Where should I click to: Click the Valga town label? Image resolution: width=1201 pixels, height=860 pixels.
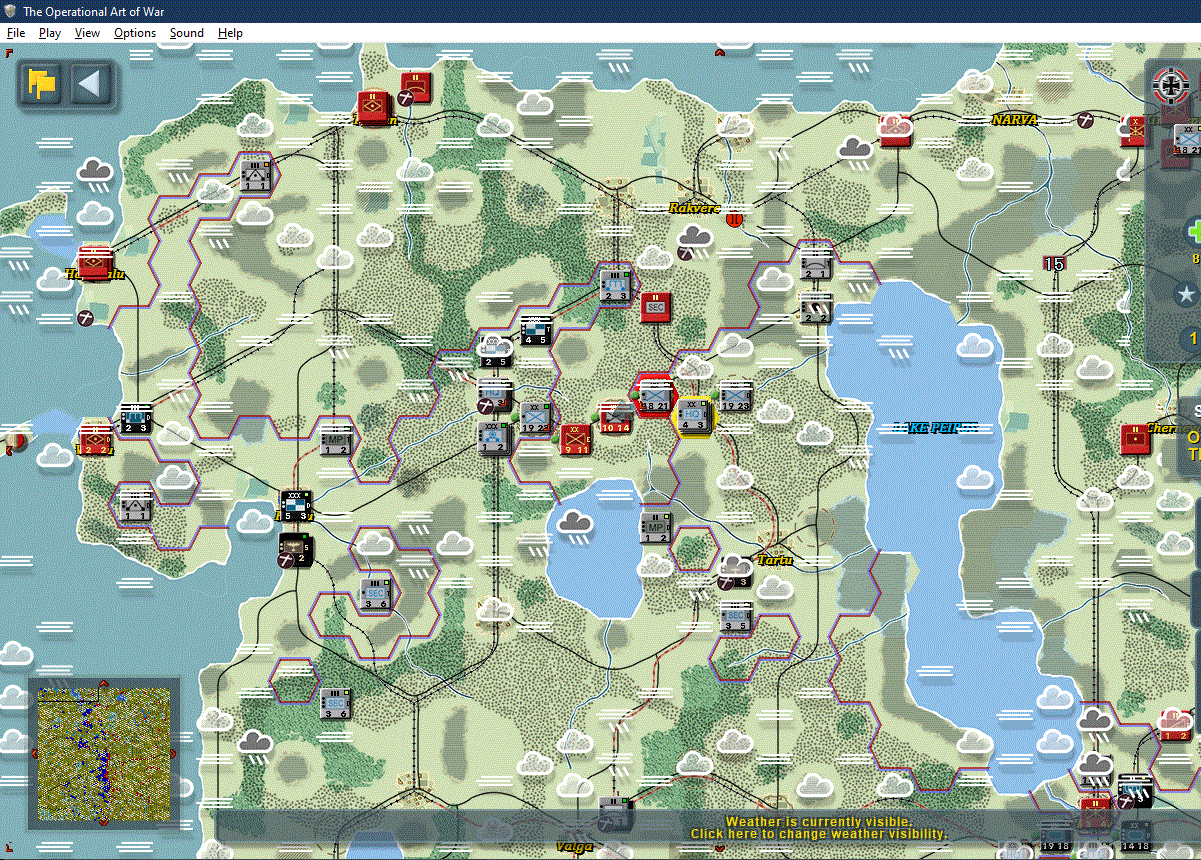[x=574, y=846]
